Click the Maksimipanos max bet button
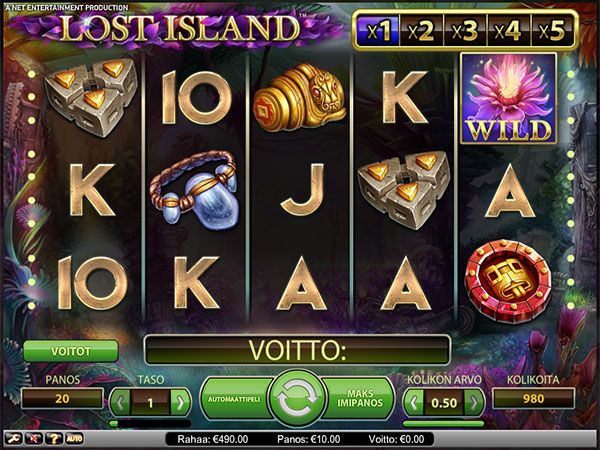The width and height of the screenshot is (600, 450). (x=359, y=398)
